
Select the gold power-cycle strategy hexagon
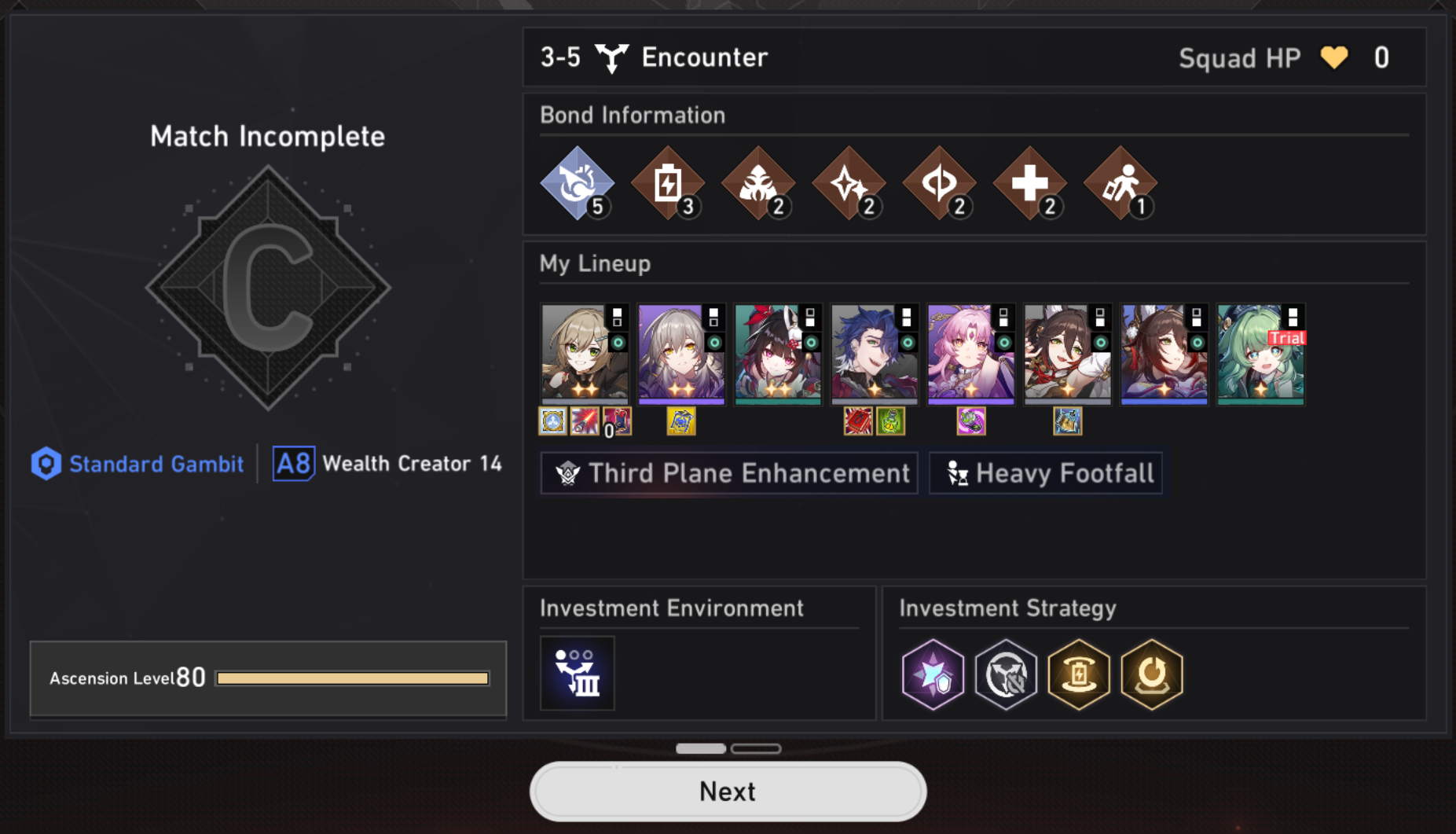pos(1152,674)
